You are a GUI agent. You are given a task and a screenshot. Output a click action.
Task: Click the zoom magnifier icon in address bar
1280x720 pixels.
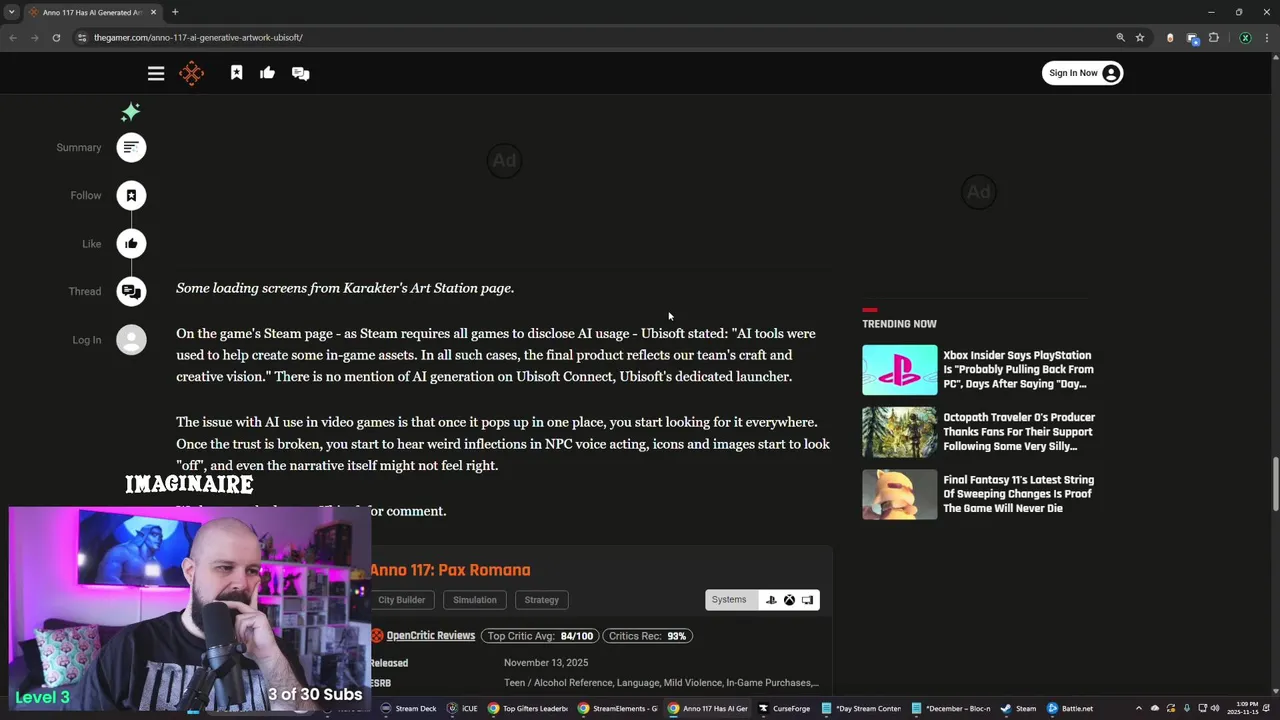pos(1120,37)
